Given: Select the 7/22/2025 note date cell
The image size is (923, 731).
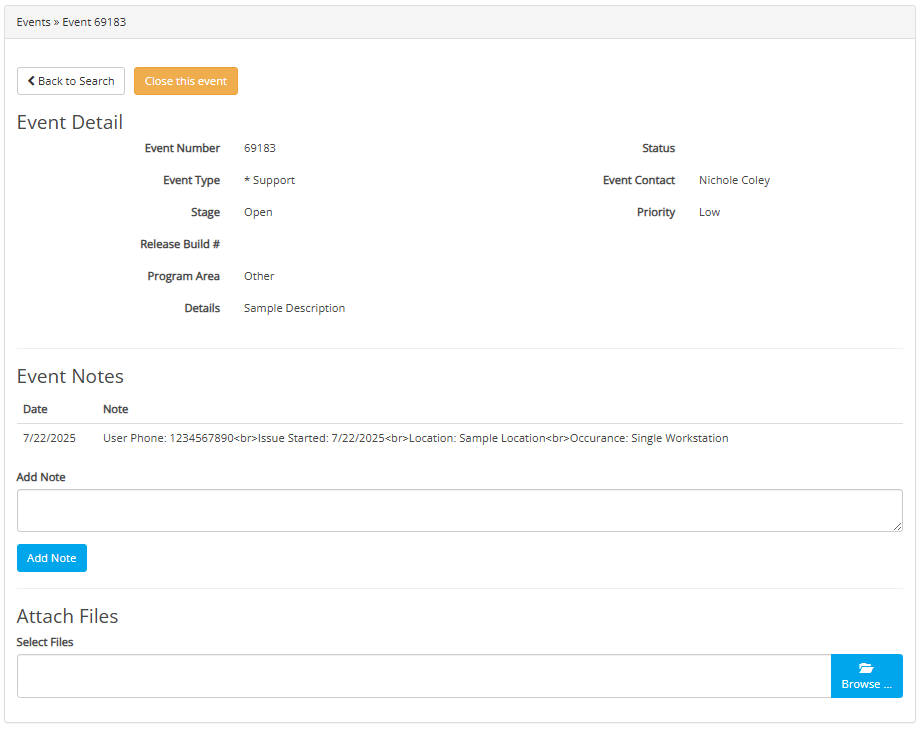Looking at the screenshot, I should [x=49, y=438].
